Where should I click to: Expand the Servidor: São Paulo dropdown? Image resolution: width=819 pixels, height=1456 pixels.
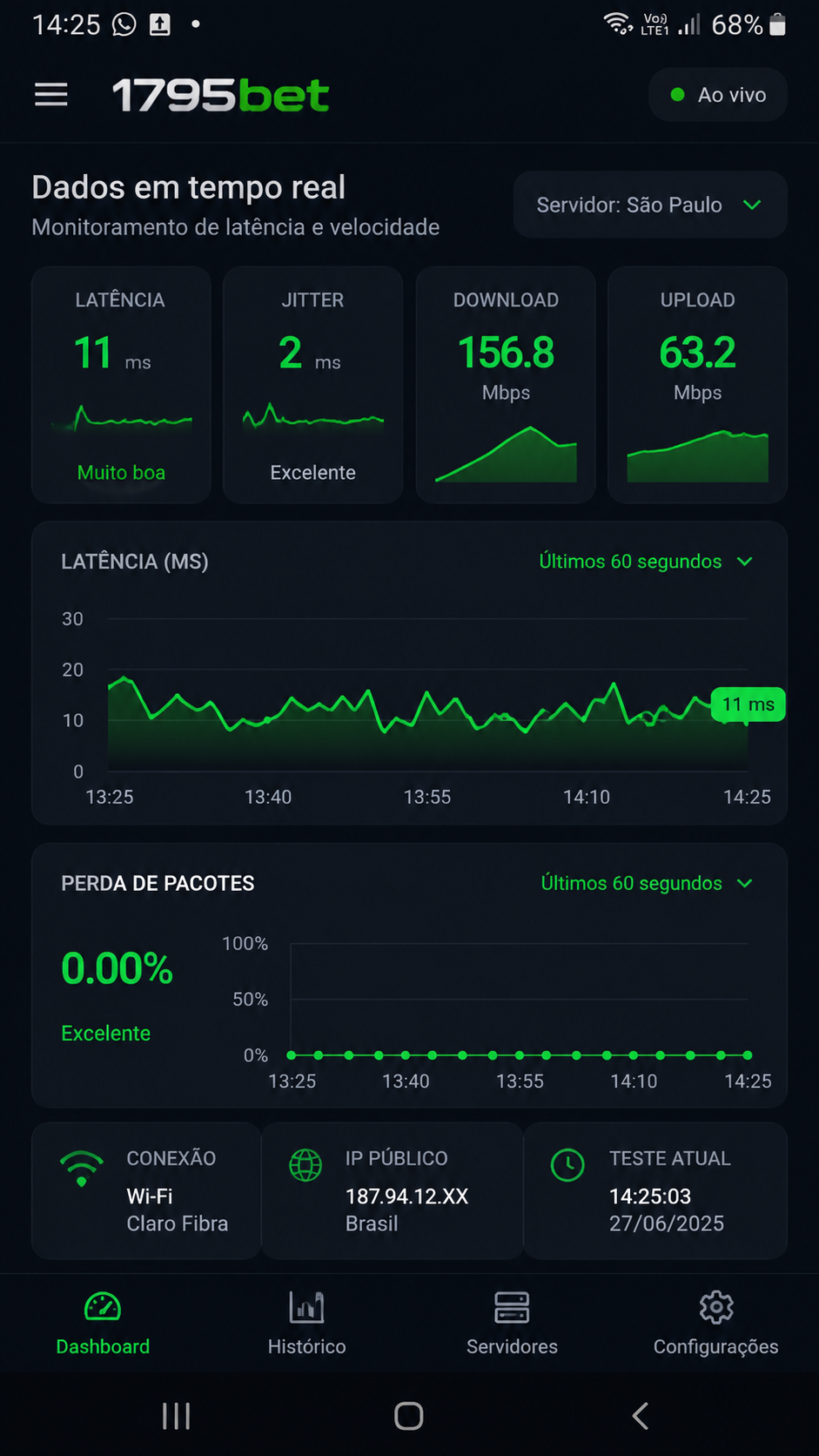pos(650,205)
